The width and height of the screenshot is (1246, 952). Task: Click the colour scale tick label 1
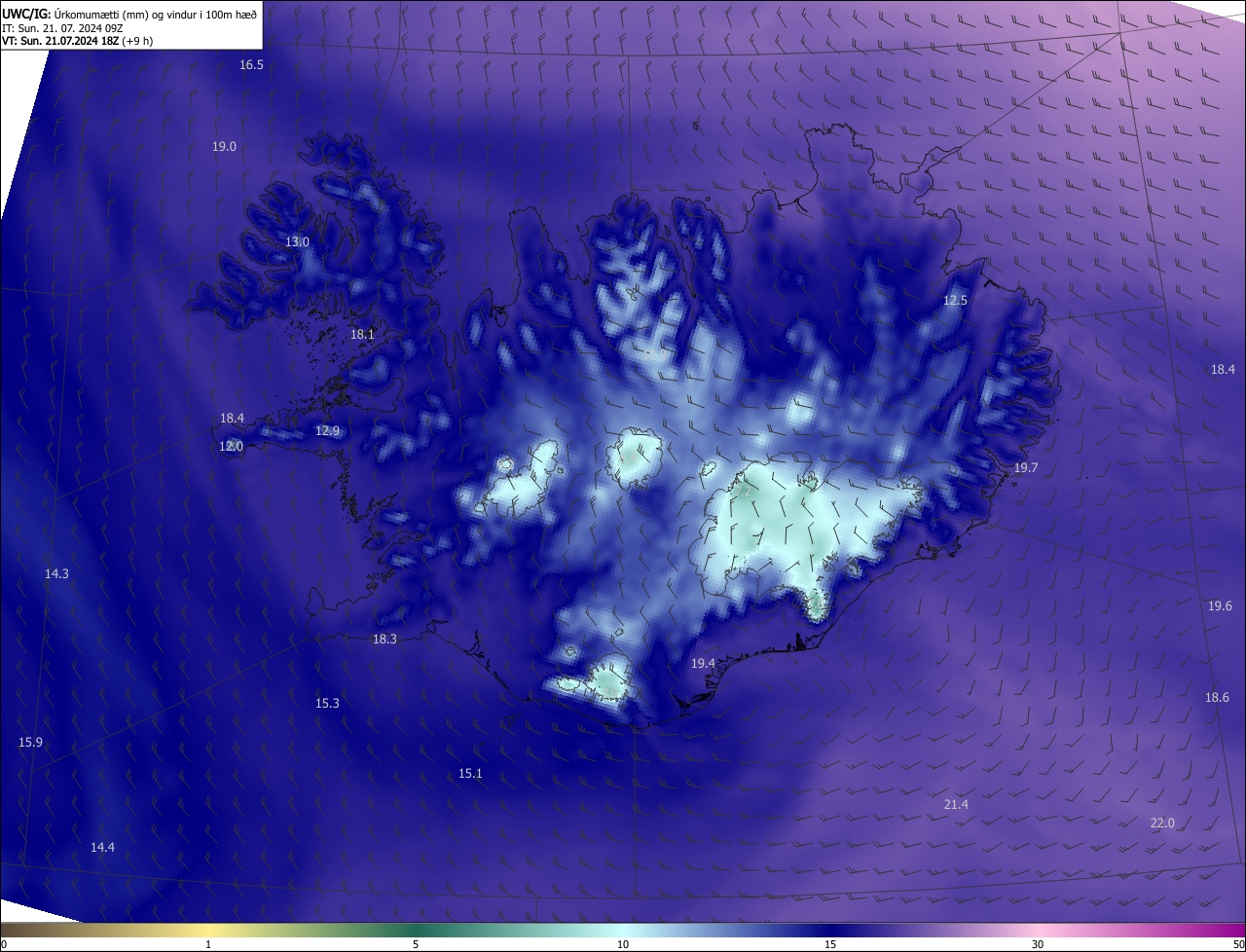tap(208, 944)
